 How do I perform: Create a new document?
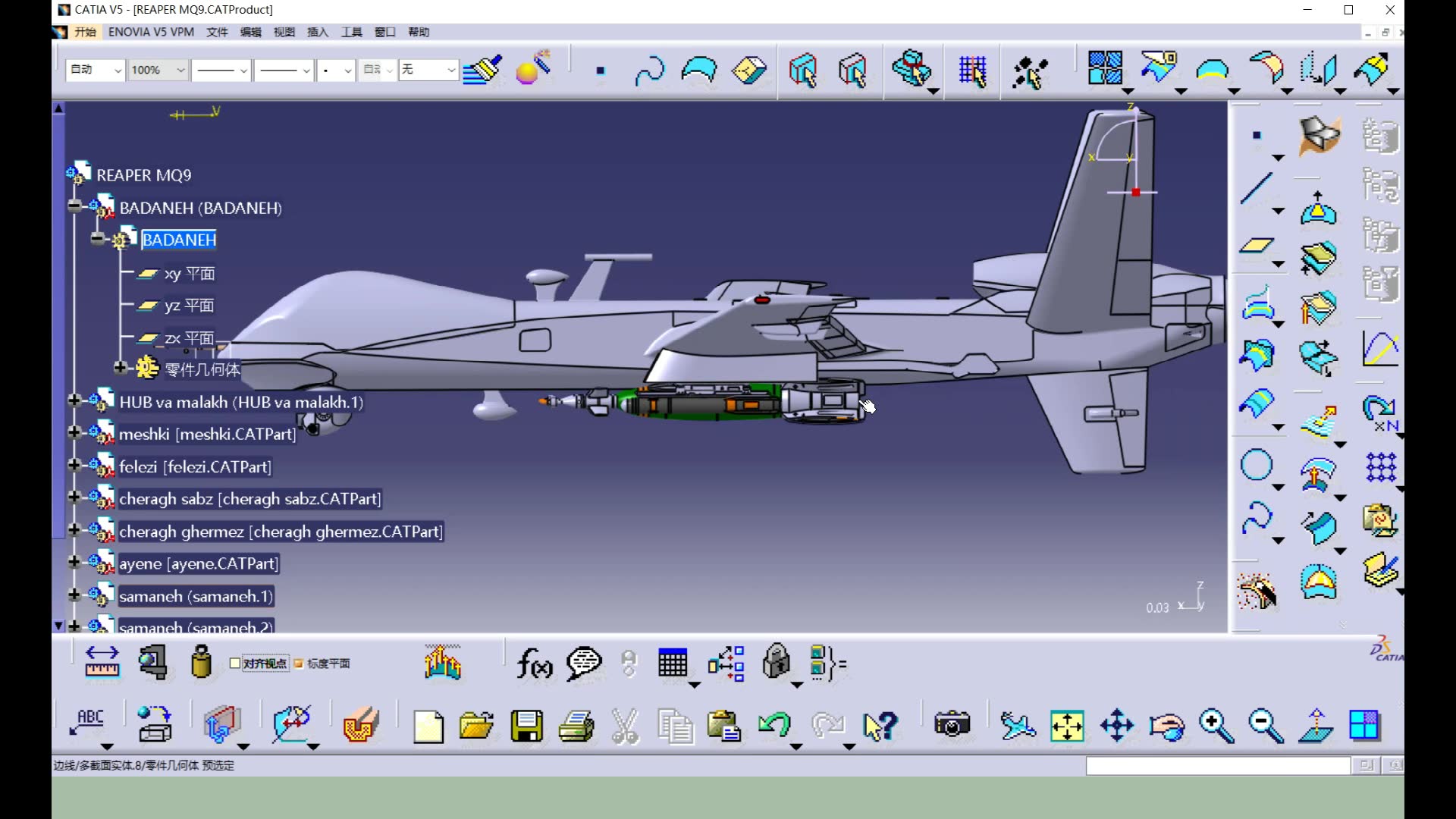(x=428, y=726)
